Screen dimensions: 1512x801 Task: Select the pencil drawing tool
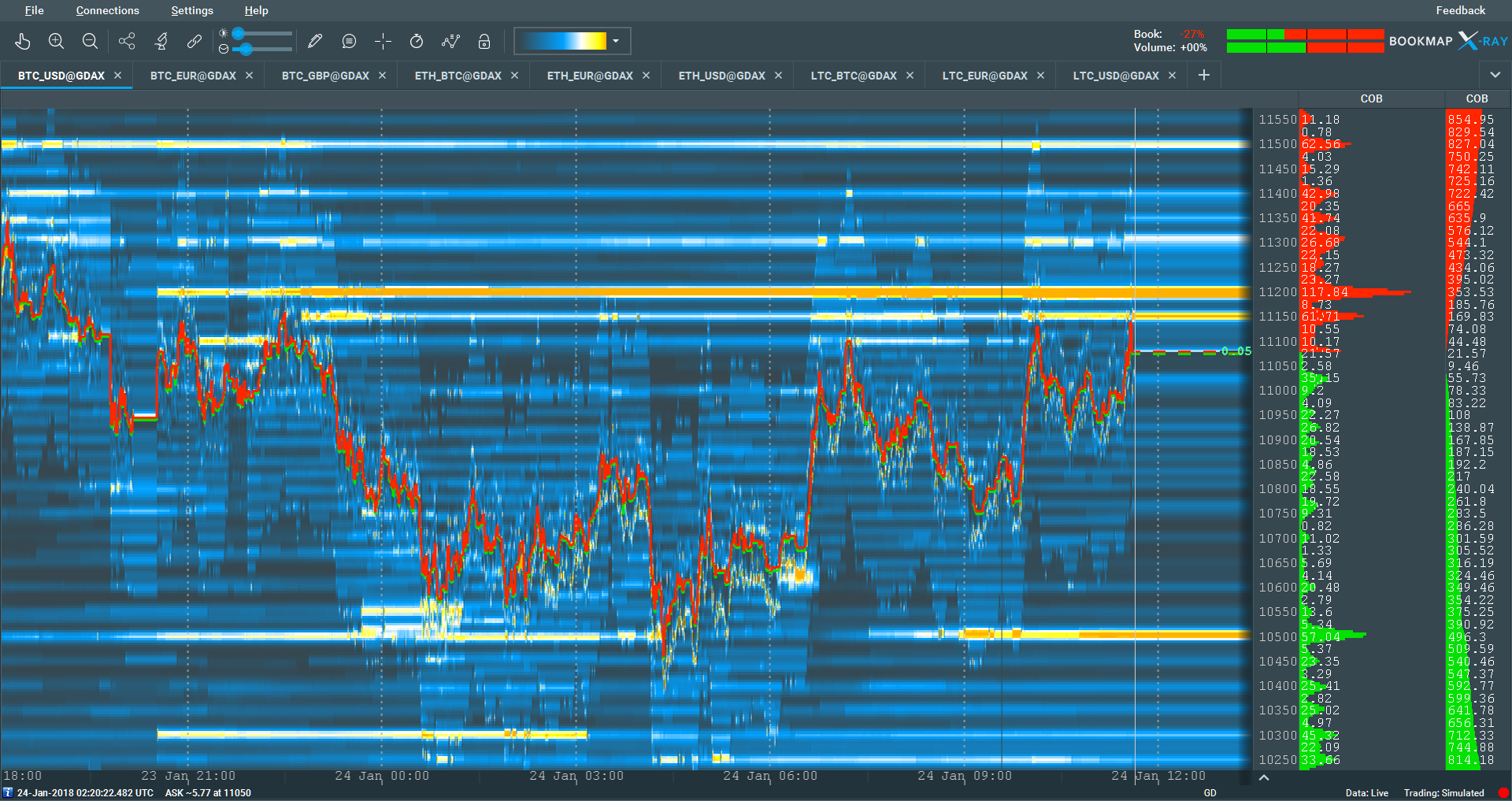[315, 41]
